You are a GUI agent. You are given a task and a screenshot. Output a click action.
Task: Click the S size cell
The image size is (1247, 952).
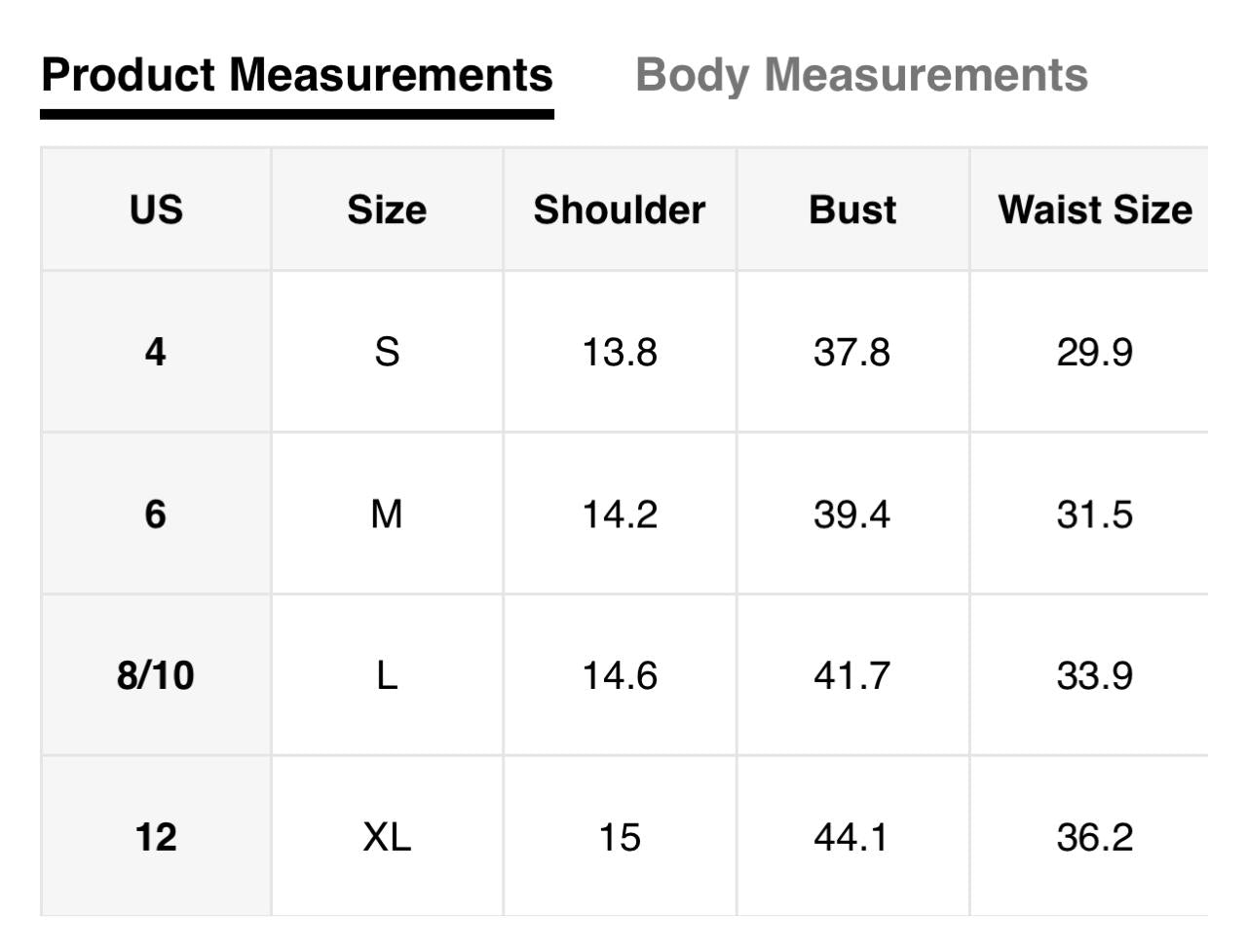[x=387, y=352]
